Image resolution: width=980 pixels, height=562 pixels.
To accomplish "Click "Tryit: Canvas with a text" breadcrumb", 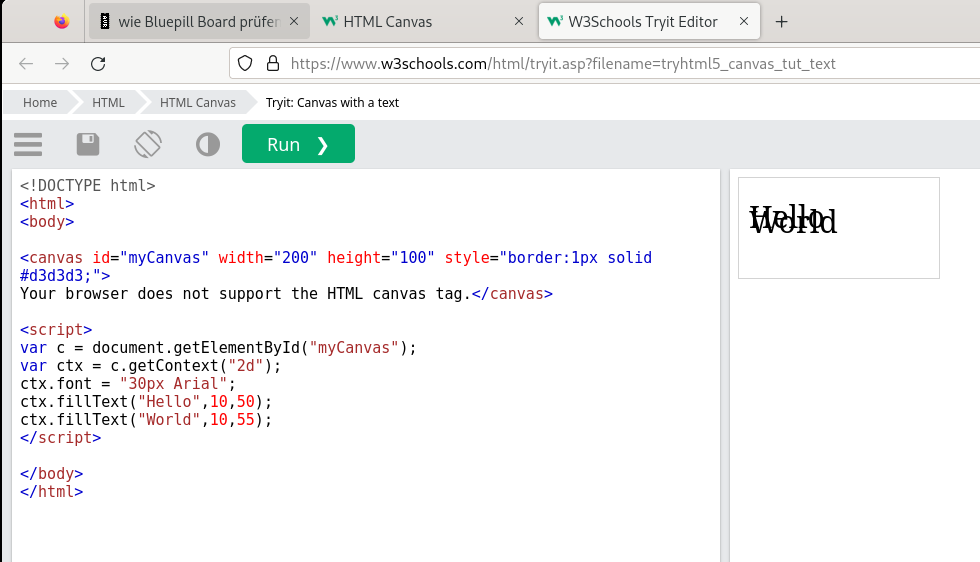I will 332,103.
